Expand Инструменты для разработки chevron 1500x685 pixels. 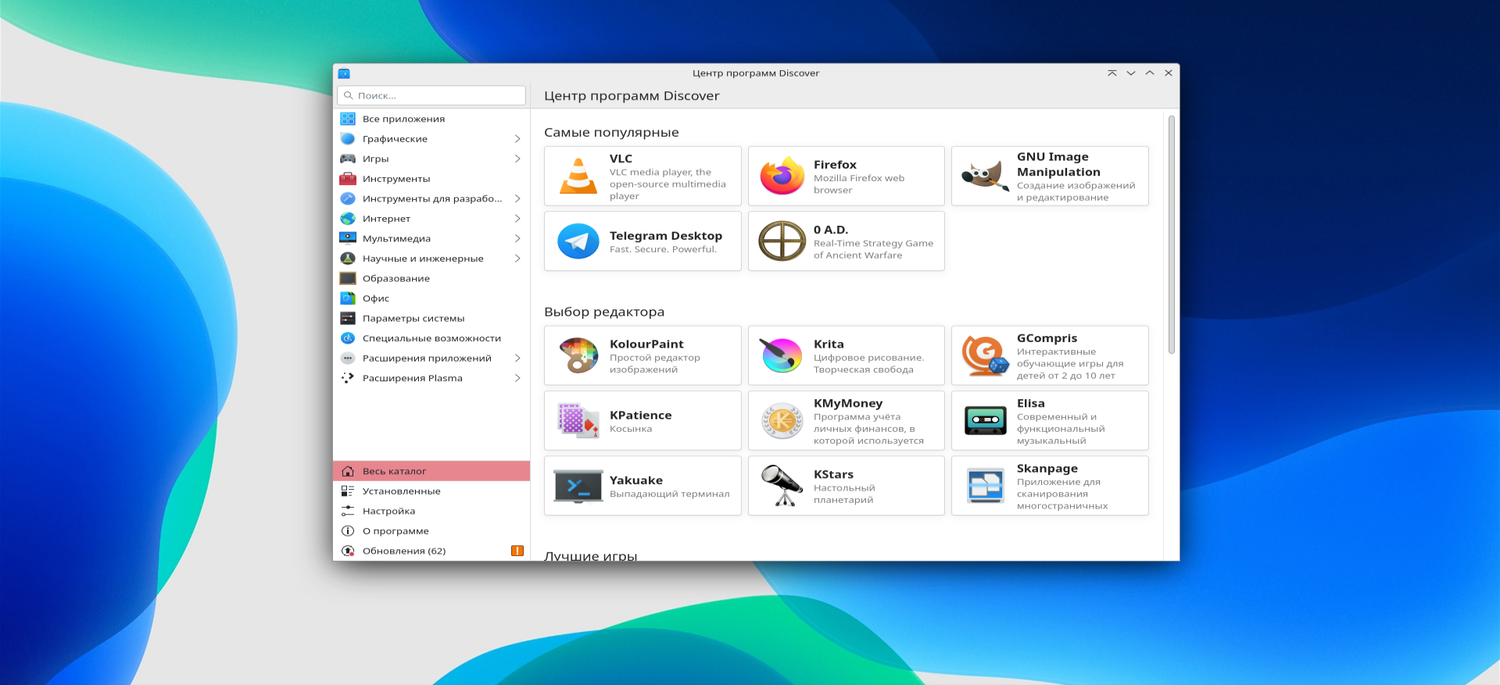[517, 199]
